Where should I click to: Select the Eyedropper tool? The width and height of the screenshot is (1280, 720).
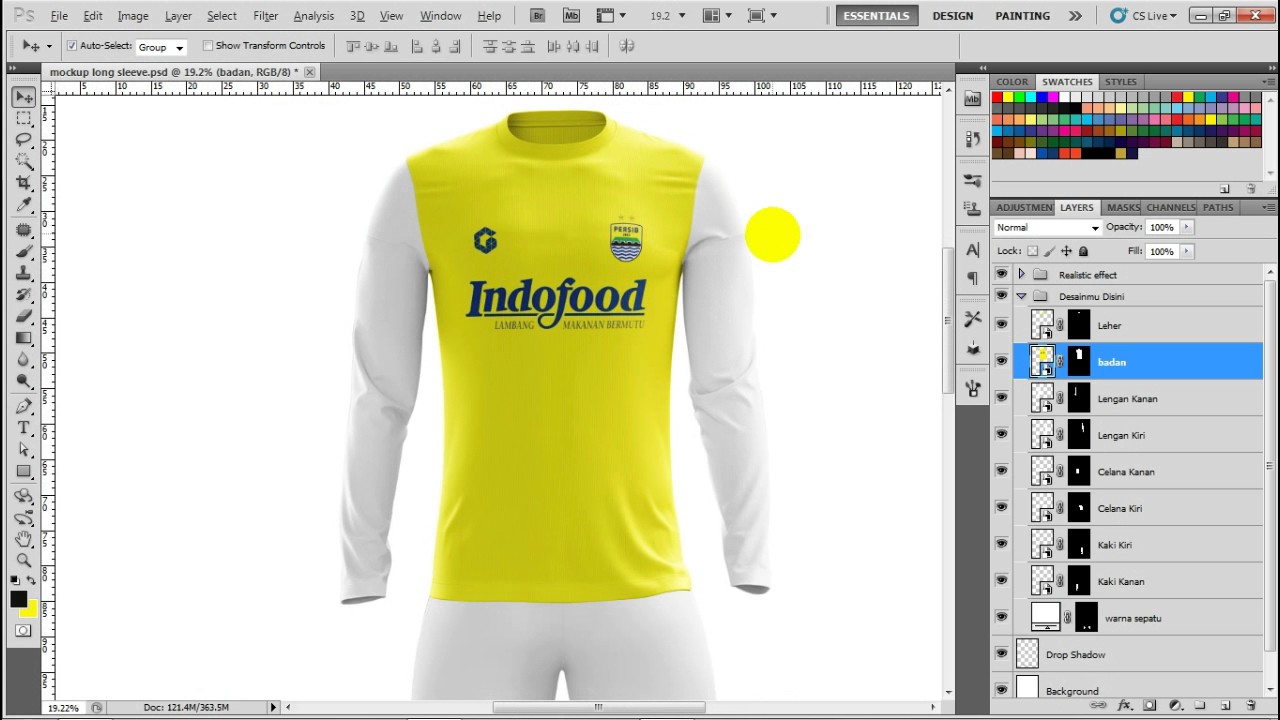tap(24, 205)
